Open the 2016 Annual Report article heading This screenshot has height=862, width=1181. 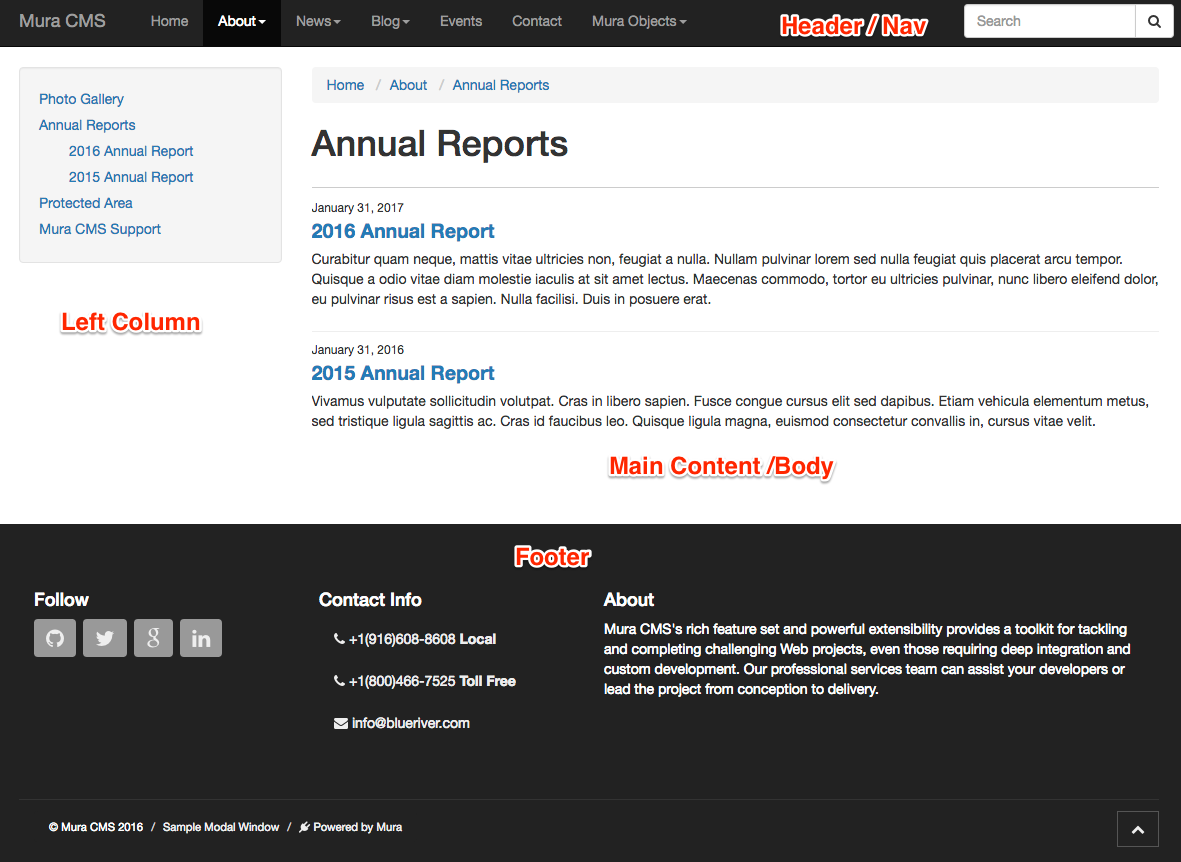click(x=403, y=231)
